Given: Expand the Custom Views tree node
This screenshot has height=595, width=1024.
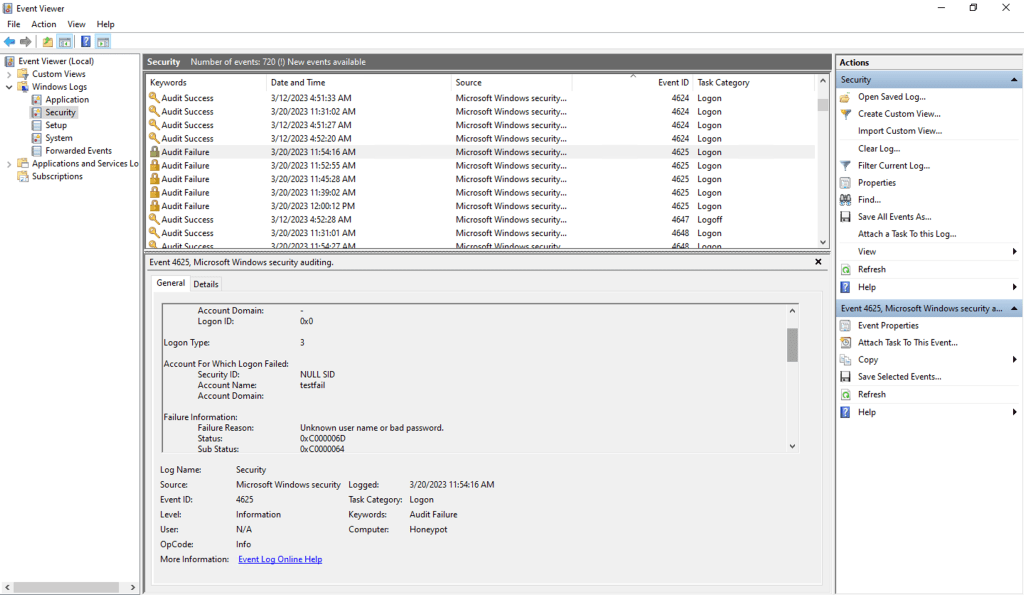Looking at the screenshot, I should [9, 74].
